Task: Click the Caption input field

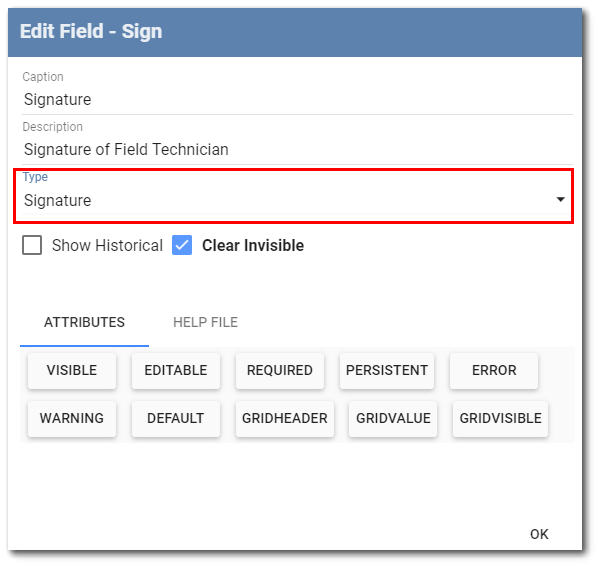Action: pyautogui.click(x=297, y=100)
